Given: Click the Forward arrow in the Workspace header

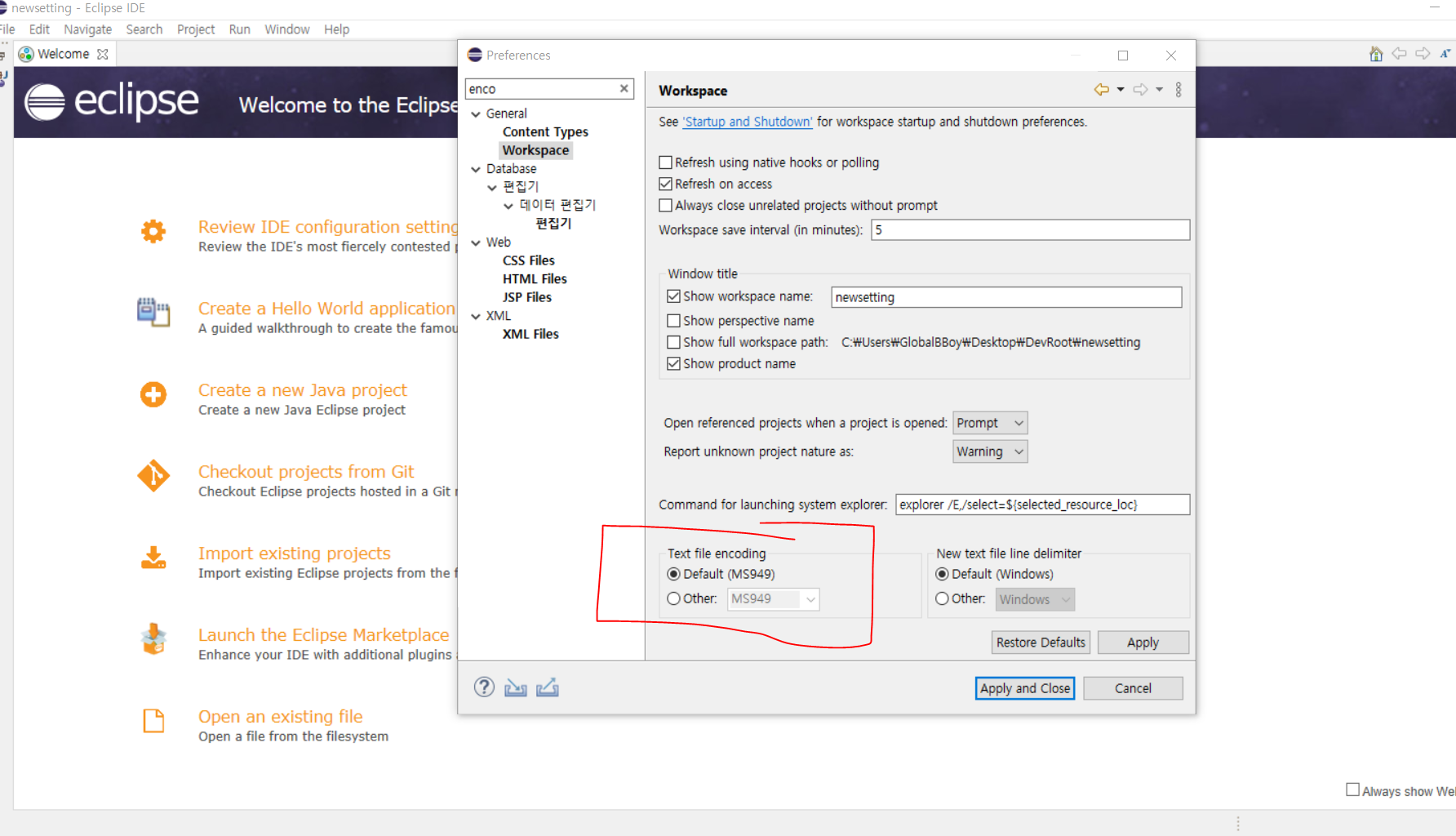Looking at the screenshot, I should 1141,90.
